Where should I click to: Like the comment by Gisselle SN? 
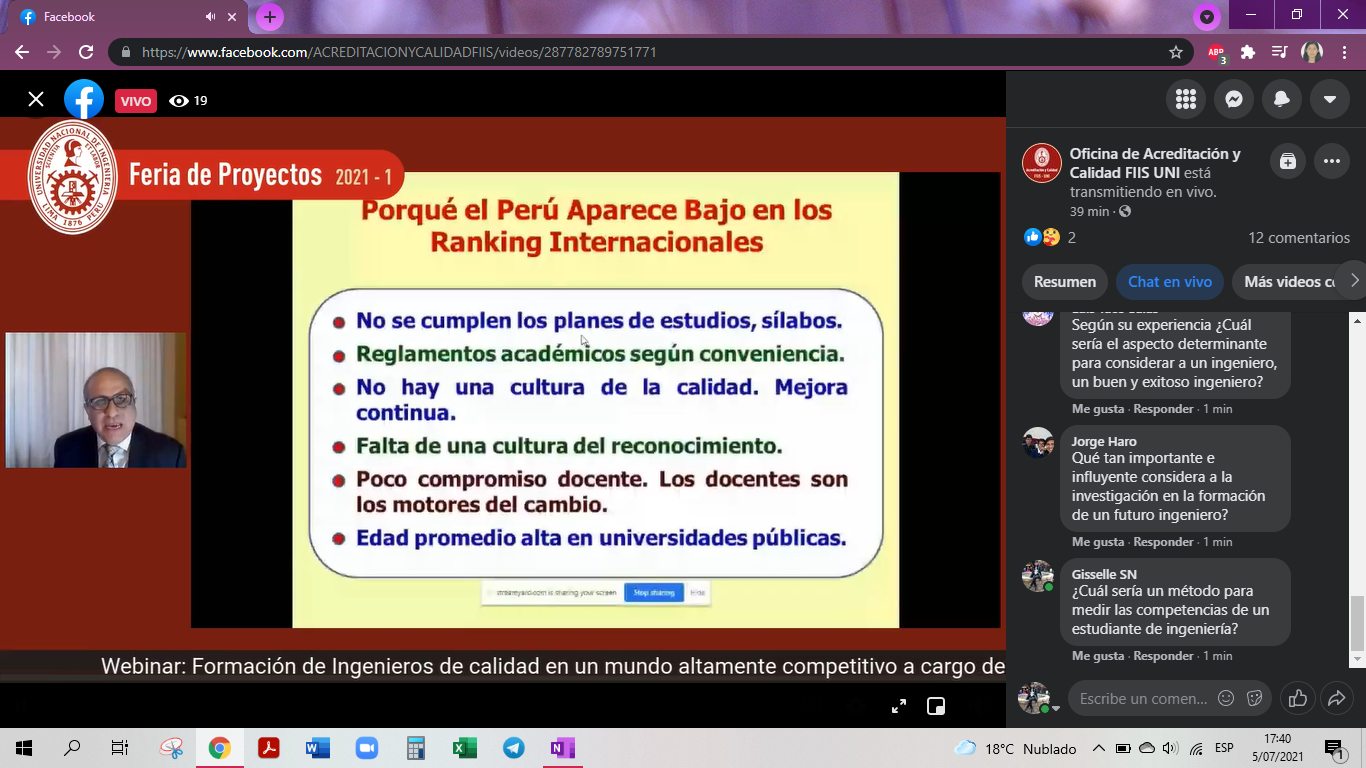pos(1098,656)
